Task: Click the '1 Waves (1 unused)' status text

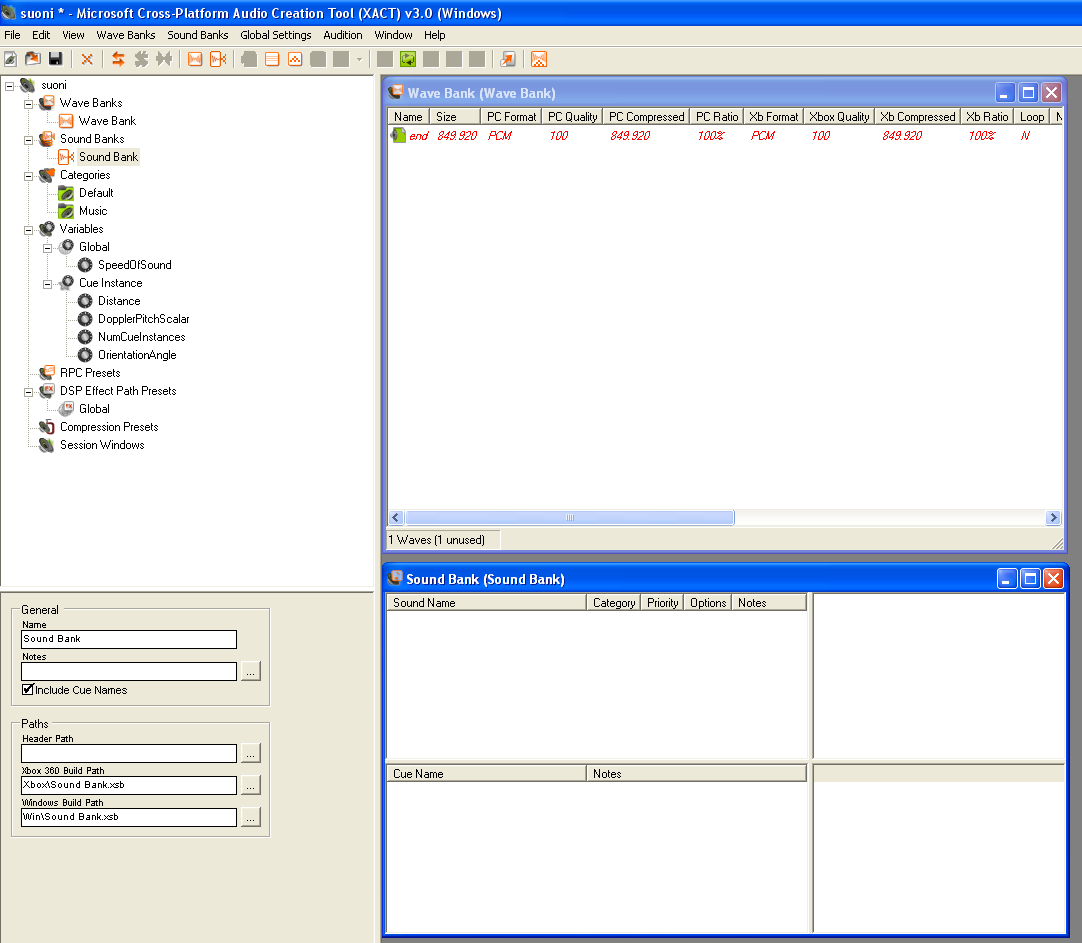Action: click(437, 540)
